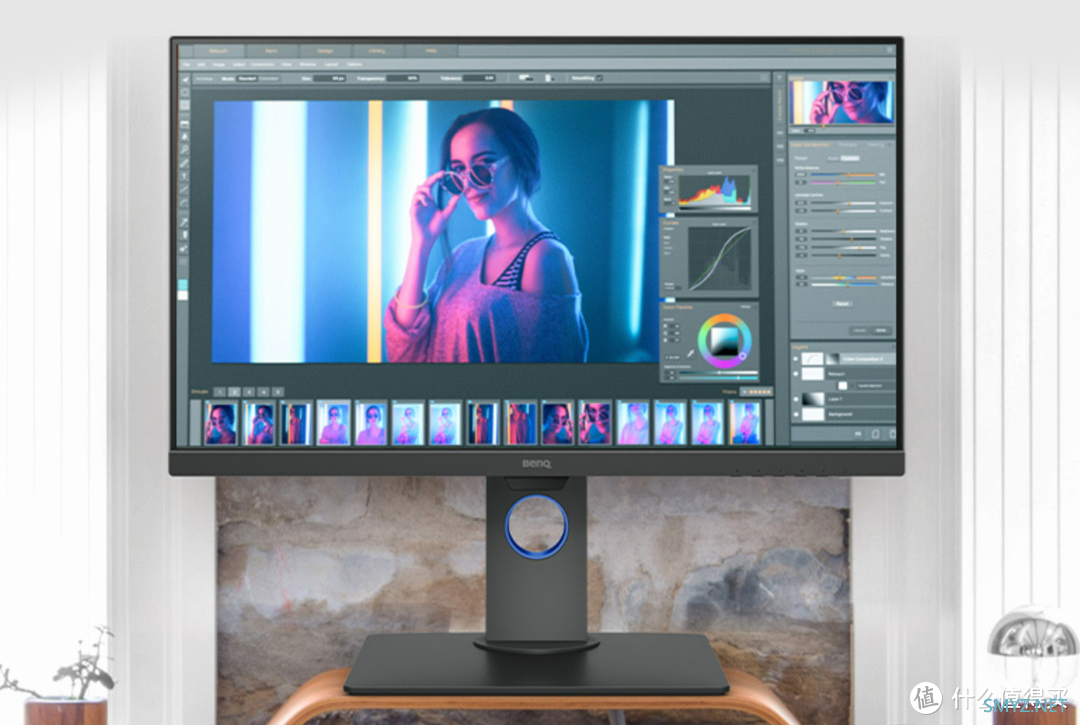Enable the Smoothing checkbox

click(599, 78)
